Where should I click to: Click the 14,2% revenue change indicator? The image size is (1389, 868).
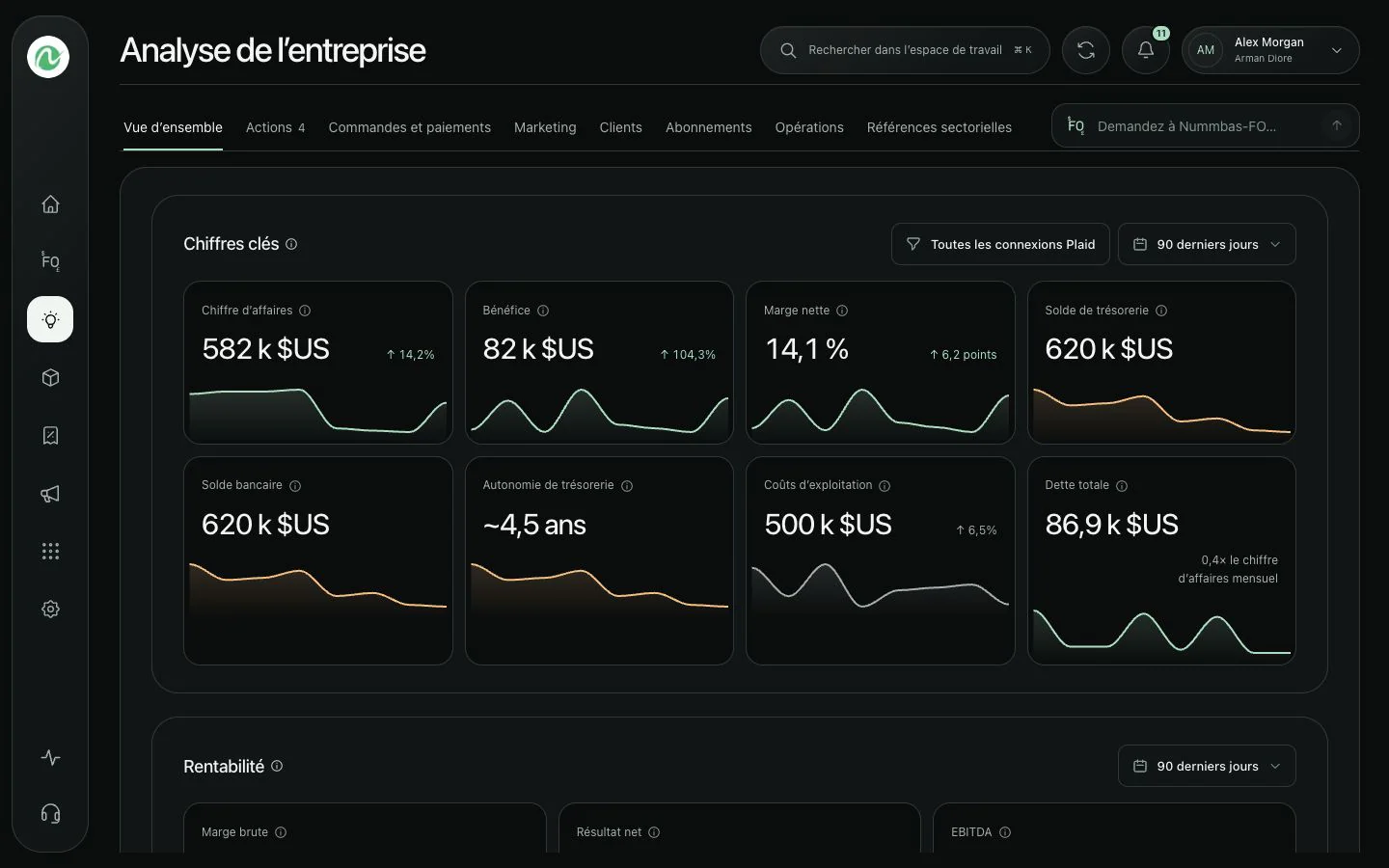point(410,355)
